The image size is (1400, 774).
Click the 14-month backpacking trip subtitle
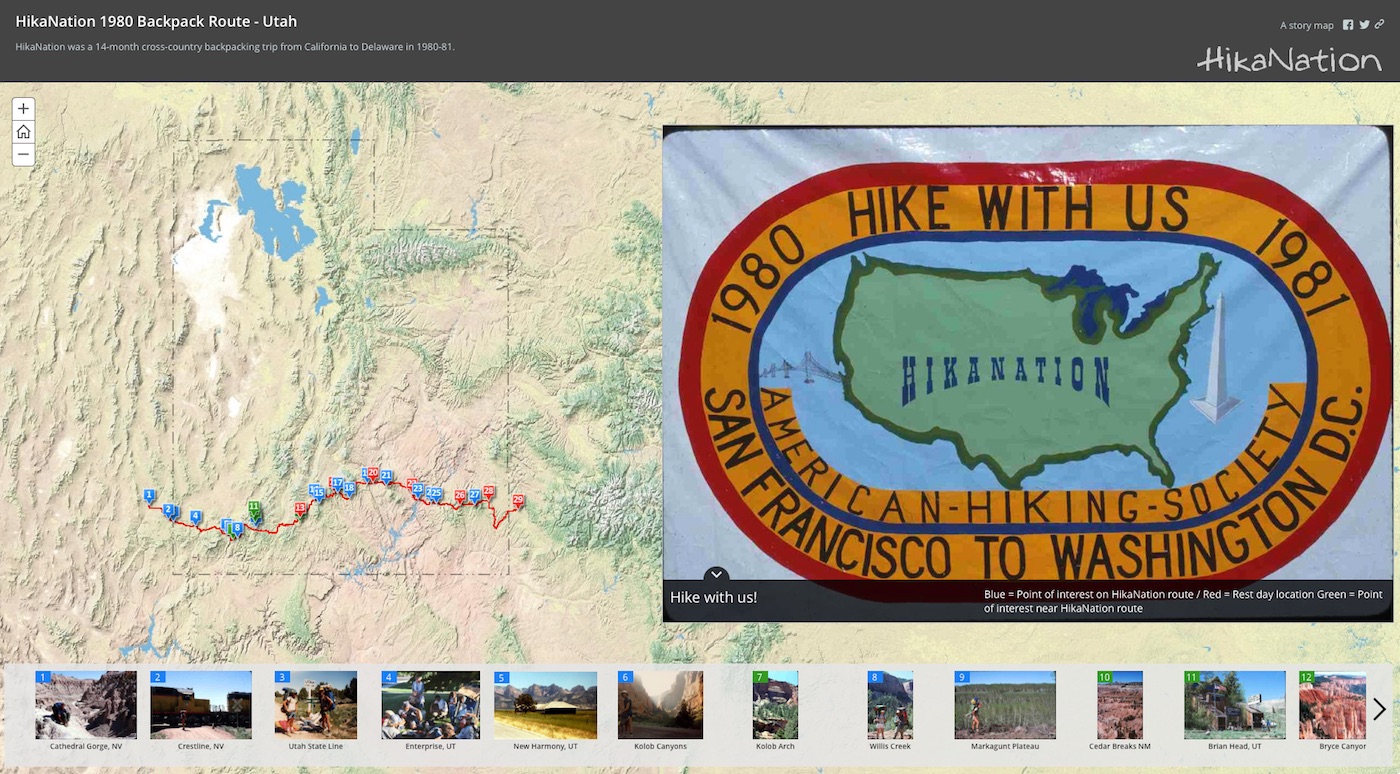click(x=235, y=46)
